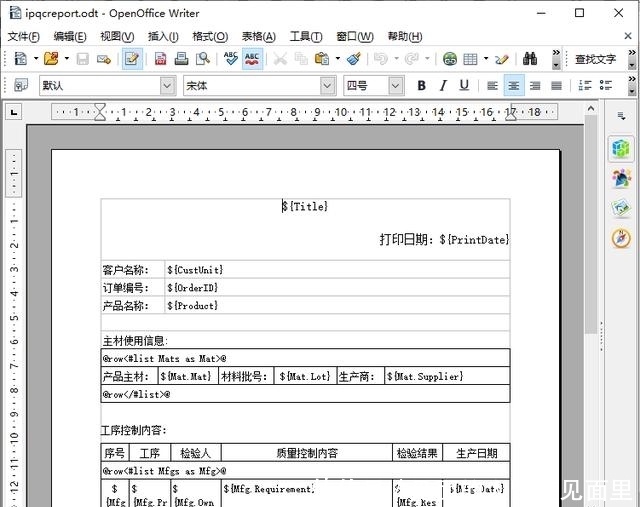
Task: Create a new document
Action: pos(20,59)
